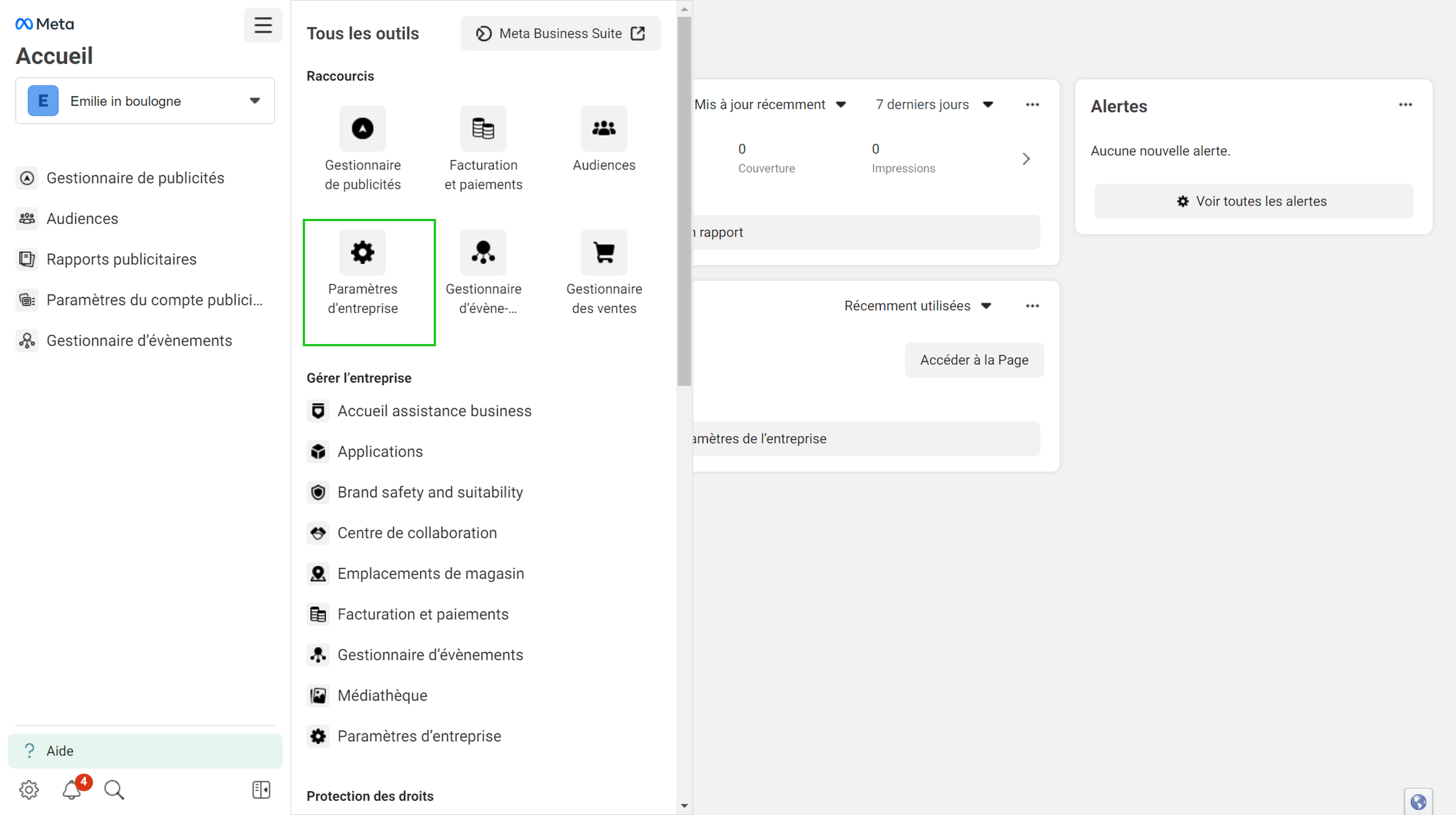Open the 7 derniers jours dropdown
Image resolution: width=1456 pixels, height=815 pixels.
934,105
